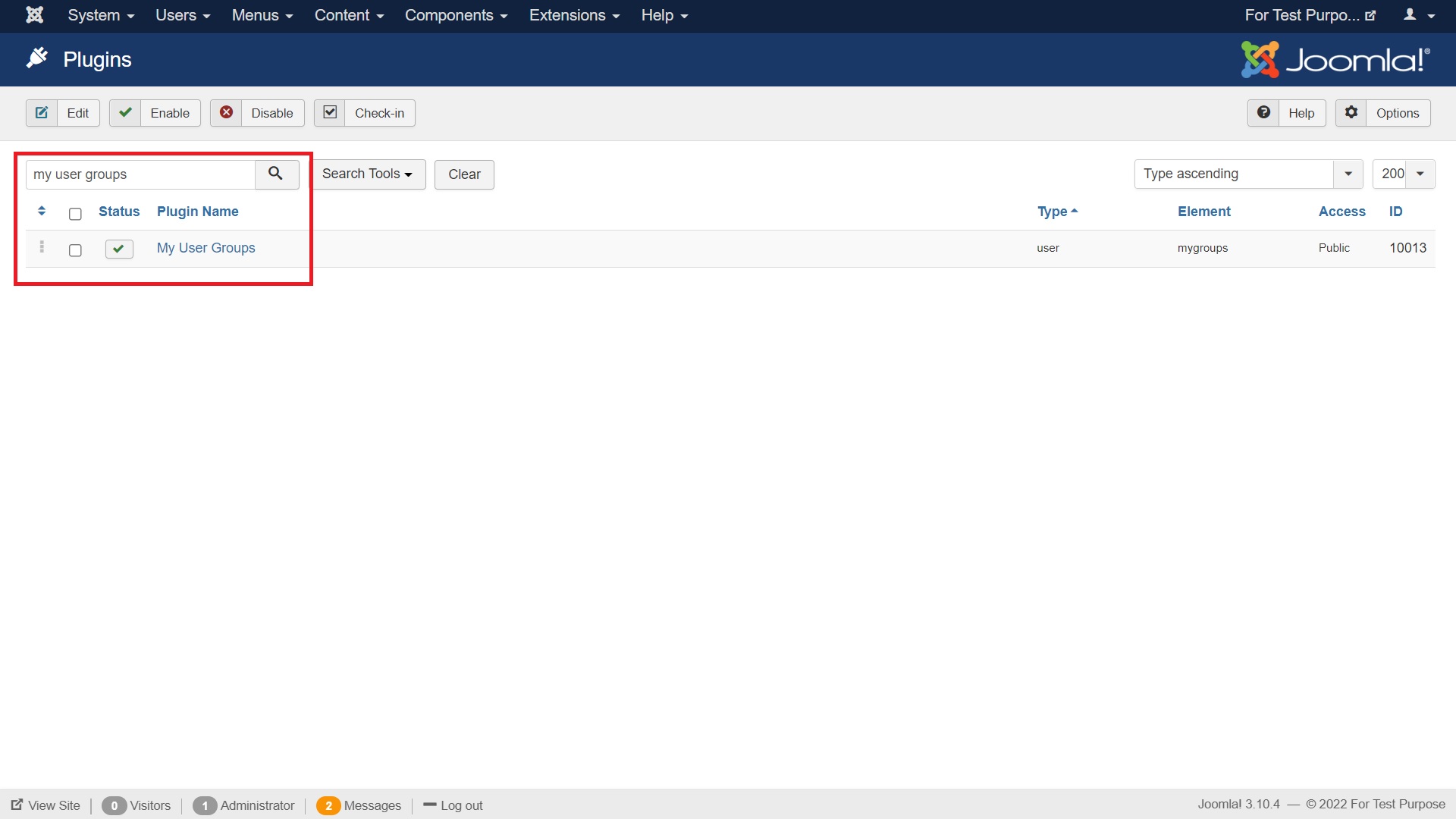
Task: Click the Check-in toolbar icon
Action: [329, 111]
